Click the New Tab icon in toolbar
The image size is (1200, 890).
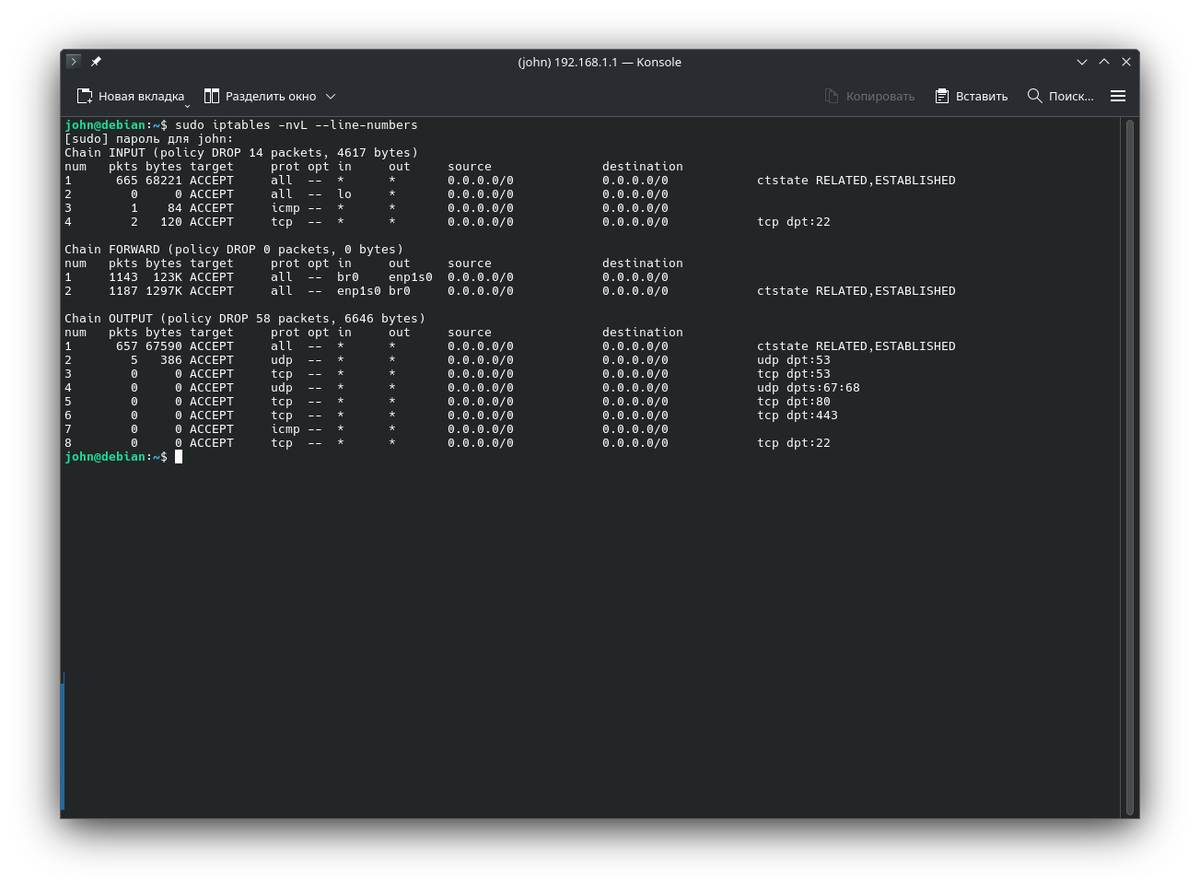(85, 96)
